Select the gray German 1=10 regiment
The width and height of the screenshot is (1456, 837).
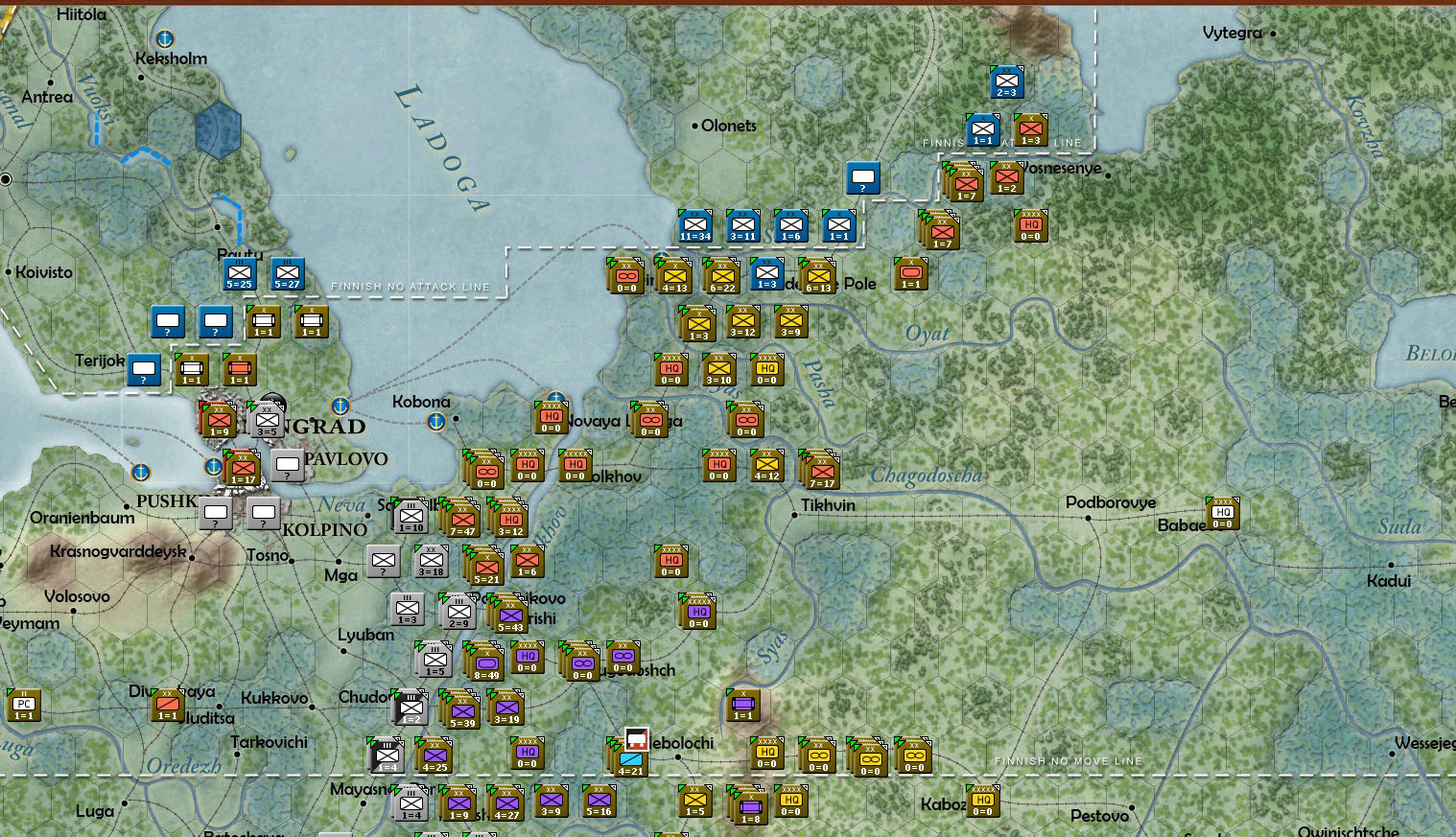click(411, 516)
